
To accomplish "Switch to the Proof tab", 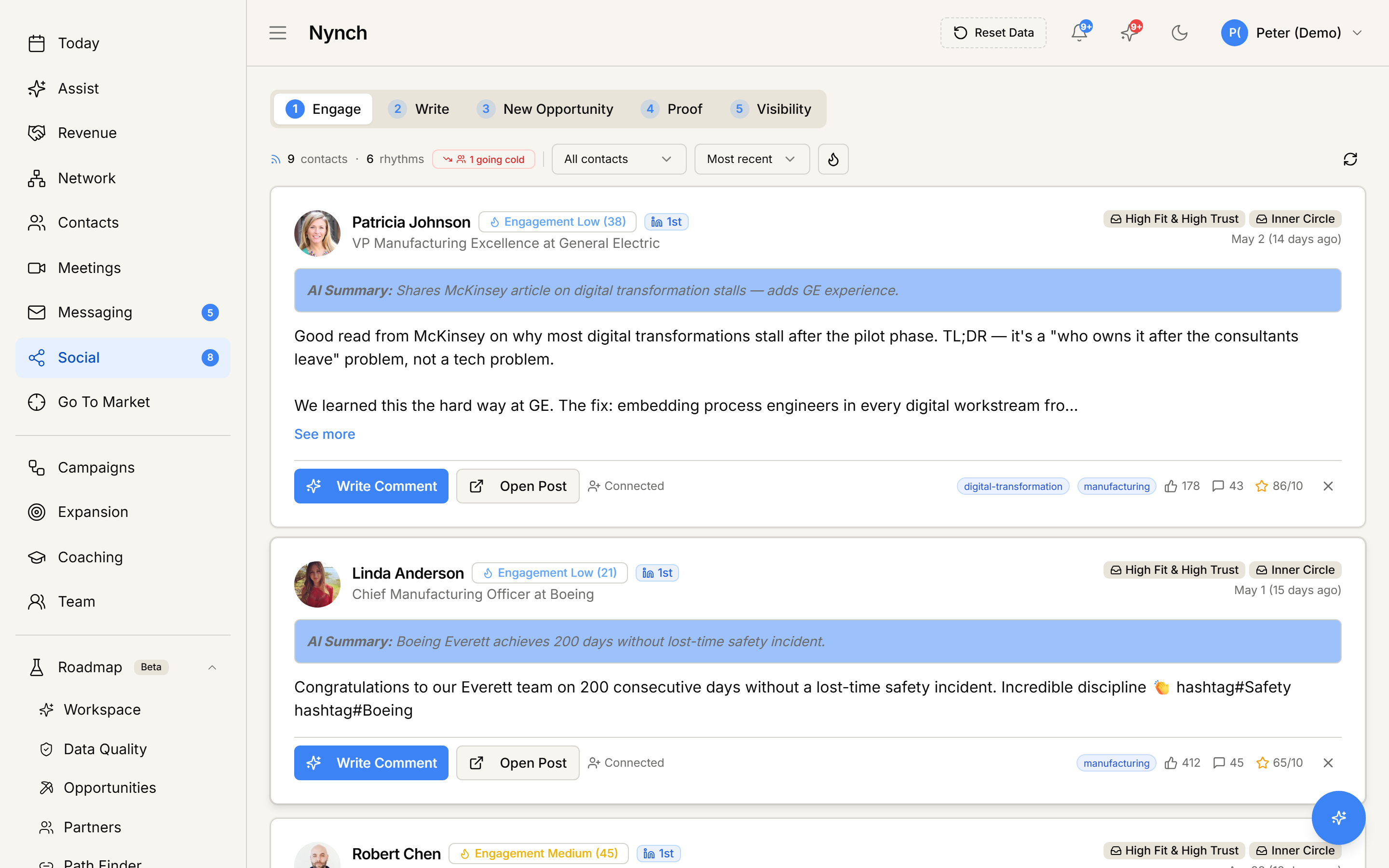I will point(671,109).
